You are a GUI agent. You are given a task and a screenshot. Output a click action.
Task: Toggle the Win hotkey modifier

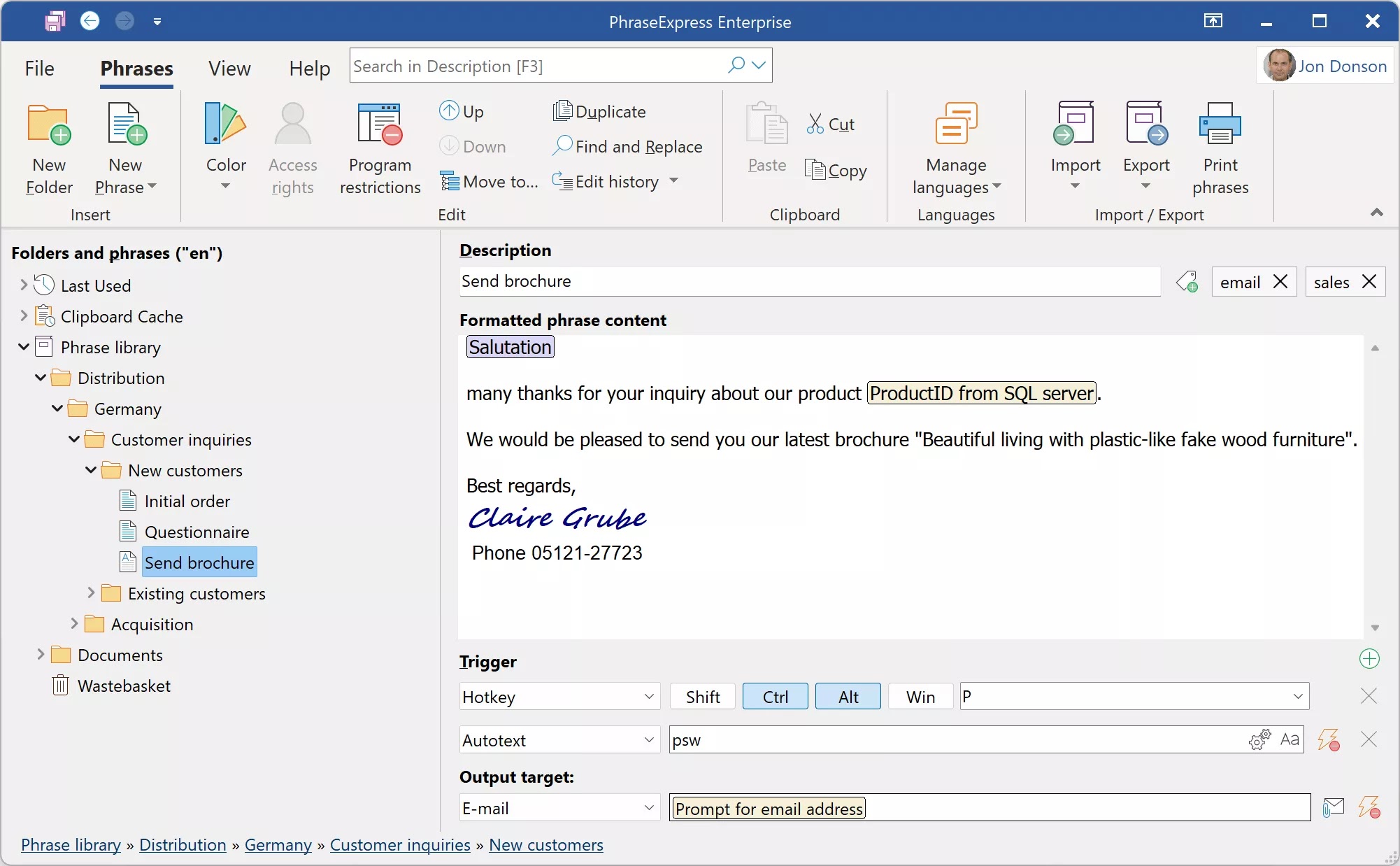[920, 697]
